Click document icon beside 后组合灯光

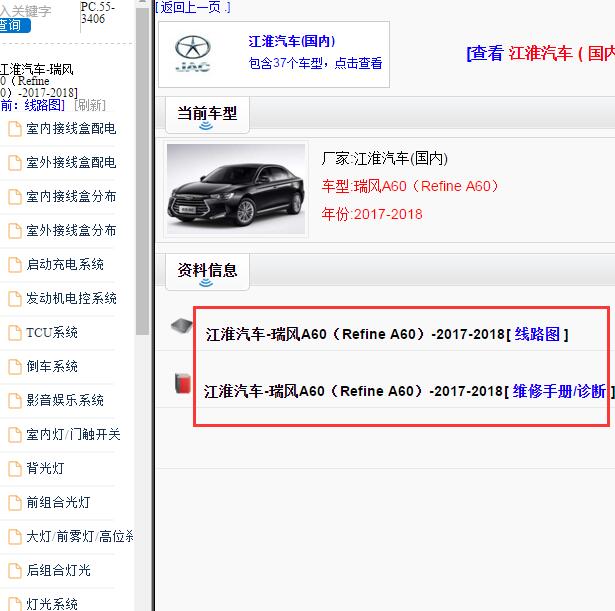(15, 571)
